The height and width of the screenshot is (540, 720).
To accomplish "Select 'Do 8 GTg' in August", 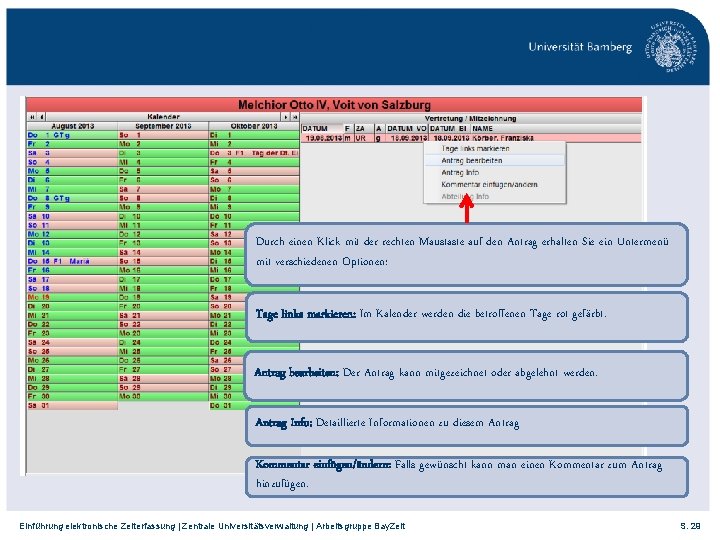I will [x=73, y=198].
